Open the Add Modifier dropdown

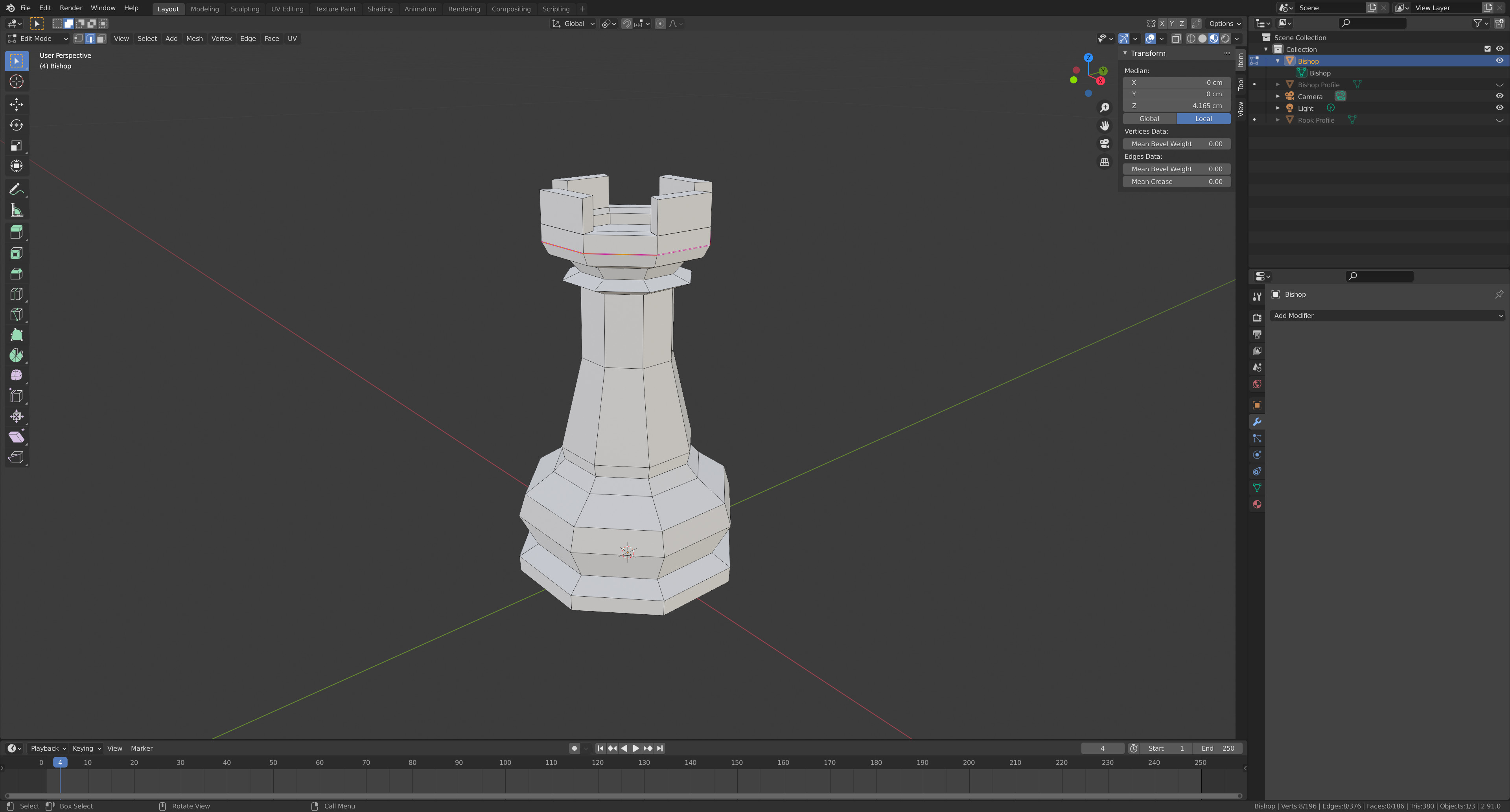click(x=1387, y=316)
